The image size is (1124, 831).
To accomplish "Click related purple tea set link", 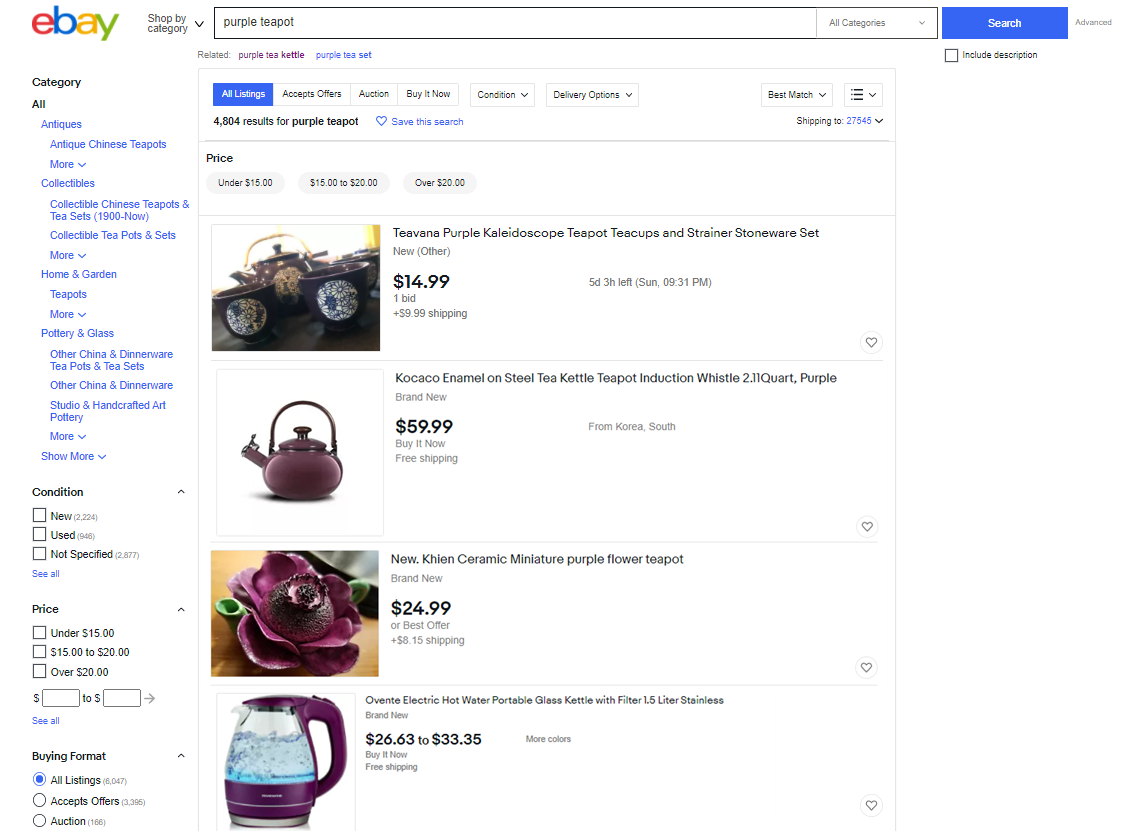I will pyautogui.click(x=343, y=55).
